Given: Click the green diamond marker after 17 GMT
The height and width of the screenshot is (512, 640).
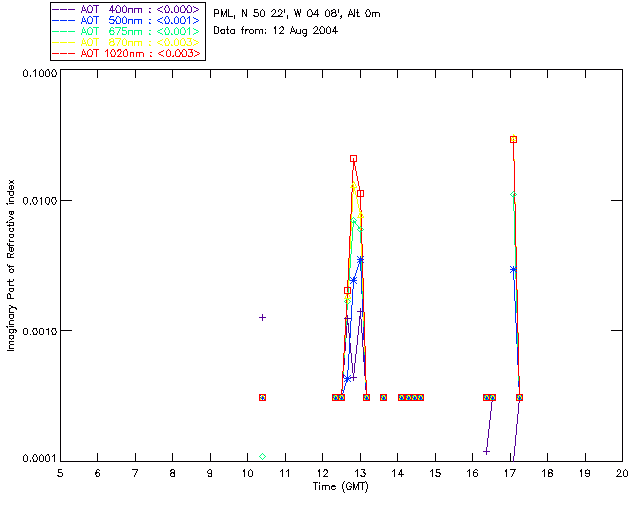Looking at the screenshot, I should (513, 195).
